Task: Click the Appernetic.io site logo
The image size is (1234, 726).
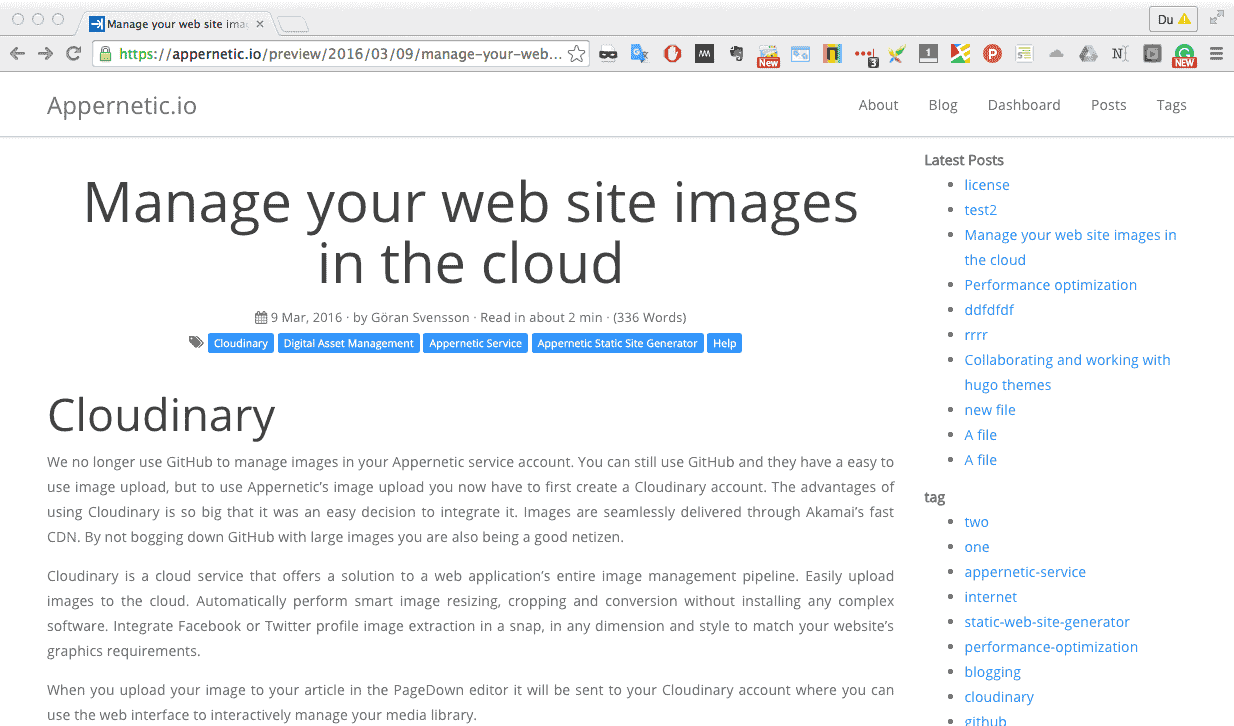Action: [x=122, y=105]
